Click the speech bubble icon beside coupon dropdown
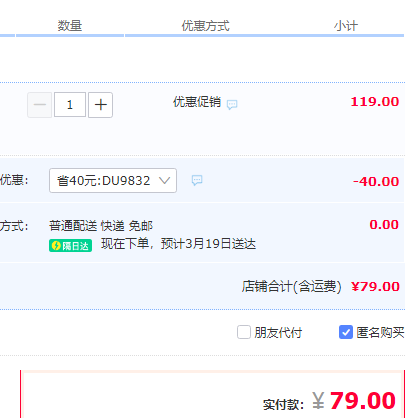414x418 pixels. click(x=197, y=180)
